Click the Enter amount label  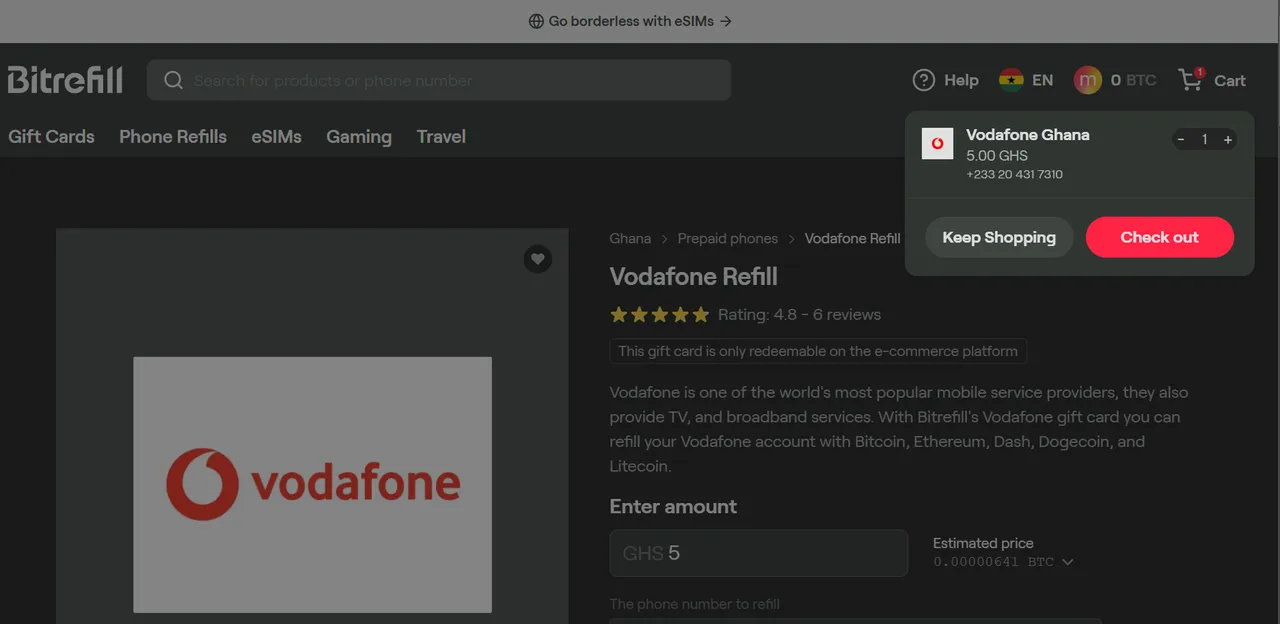pyautogui.click(x=673, y=506)
